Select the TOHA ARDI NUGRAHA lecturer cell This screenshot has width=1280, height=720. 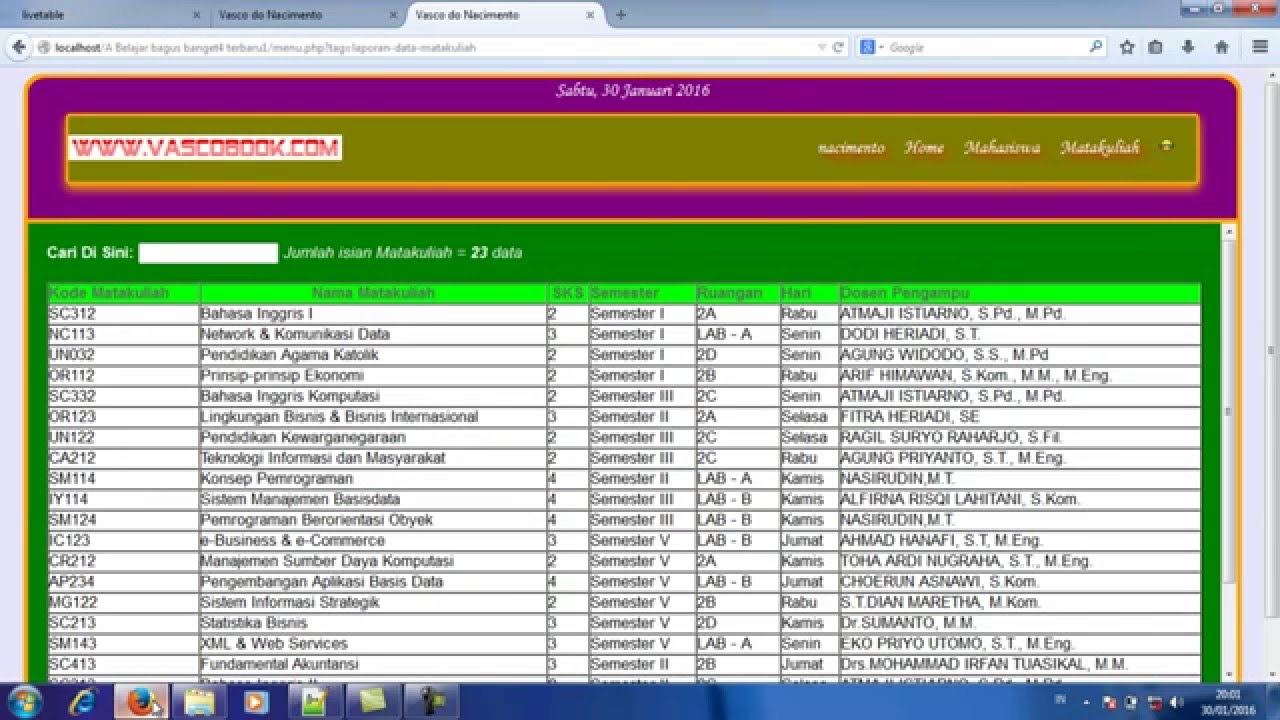(x=1020, y=561)
